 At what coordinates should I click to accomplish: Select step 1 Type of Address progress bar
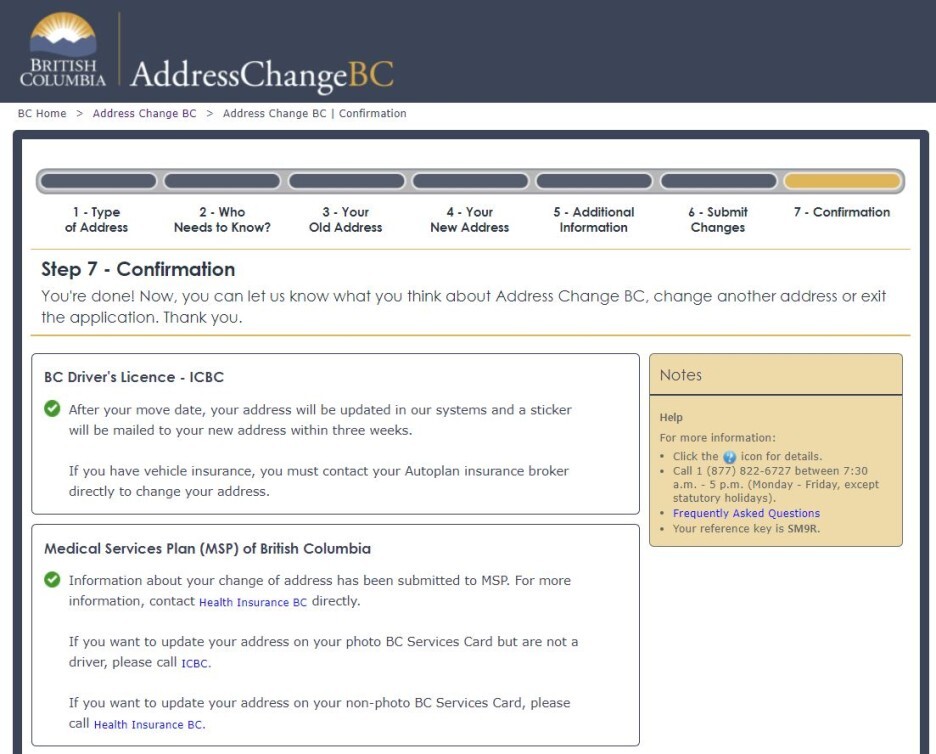tap(98, 181)
